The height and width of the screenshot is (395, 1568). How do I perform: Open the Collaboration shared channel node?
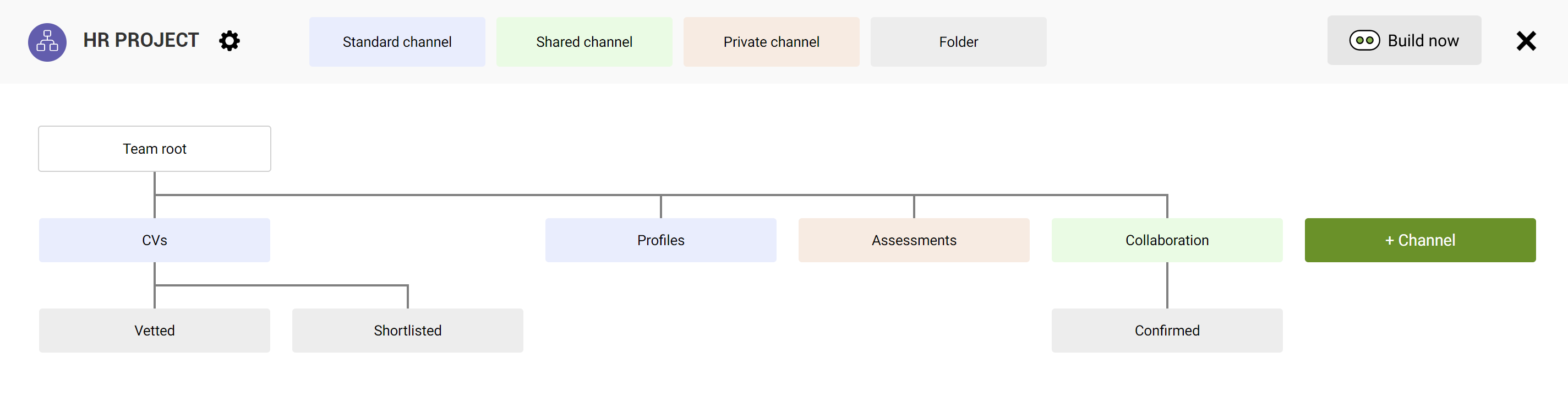point(1167,240)
